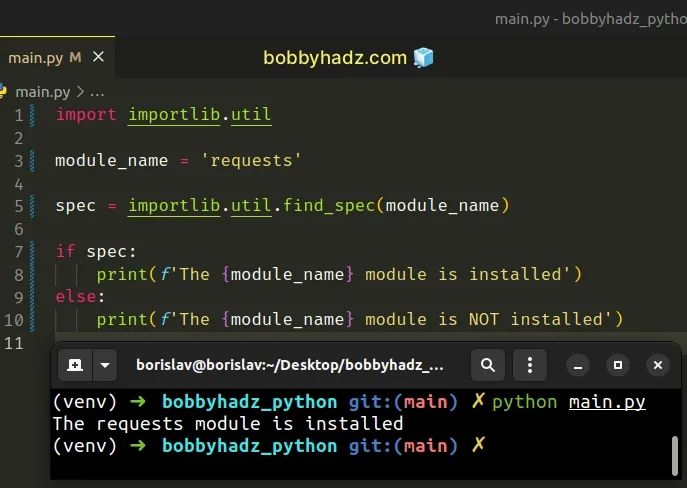Click line number 10 in gutter
Image resolution: width=687 pixels, height=488 pixels.
point(14,320)
